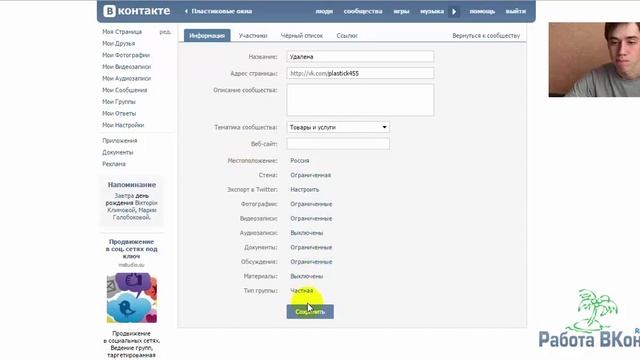Play music with header arrow button
This screenshot has height=360, width=640.
[454, 11]
